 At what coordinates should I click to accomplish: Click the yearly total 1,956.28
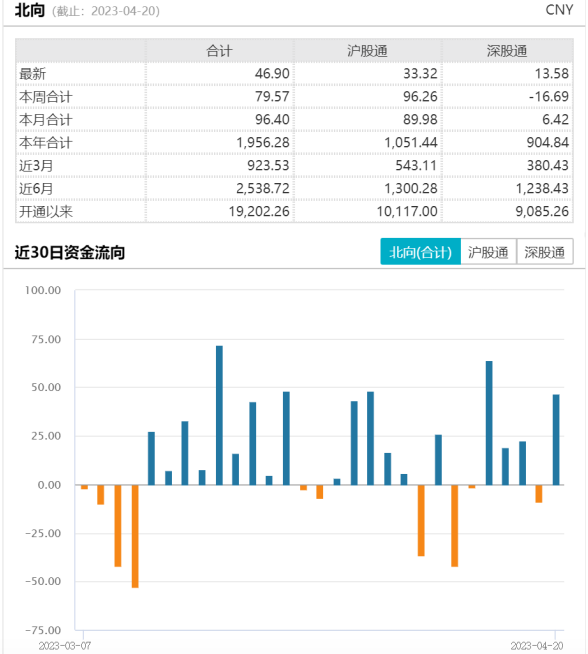point(263,143)
